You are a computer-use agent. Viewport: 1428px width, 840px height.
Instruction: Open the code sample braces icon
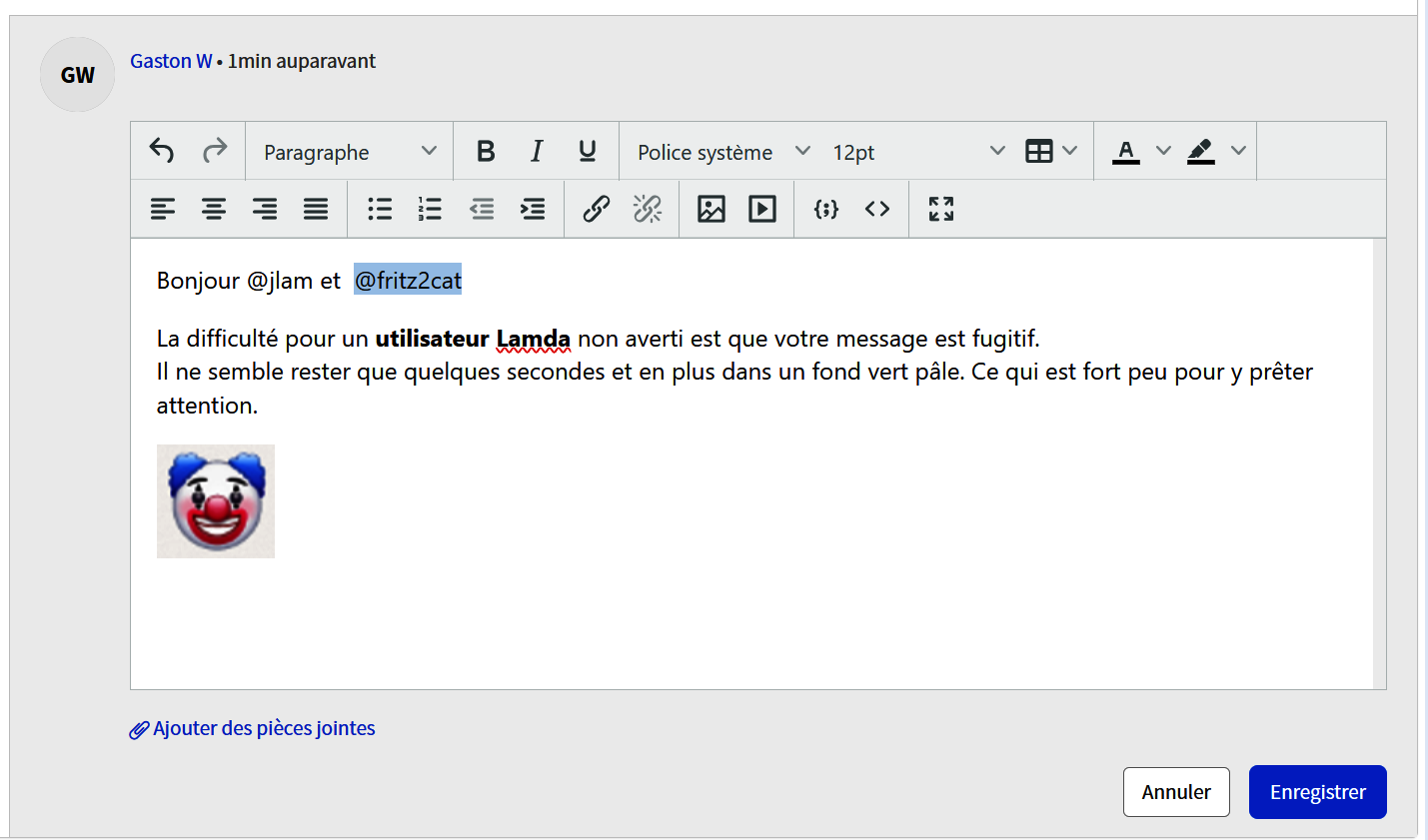(x=826, y=209)
